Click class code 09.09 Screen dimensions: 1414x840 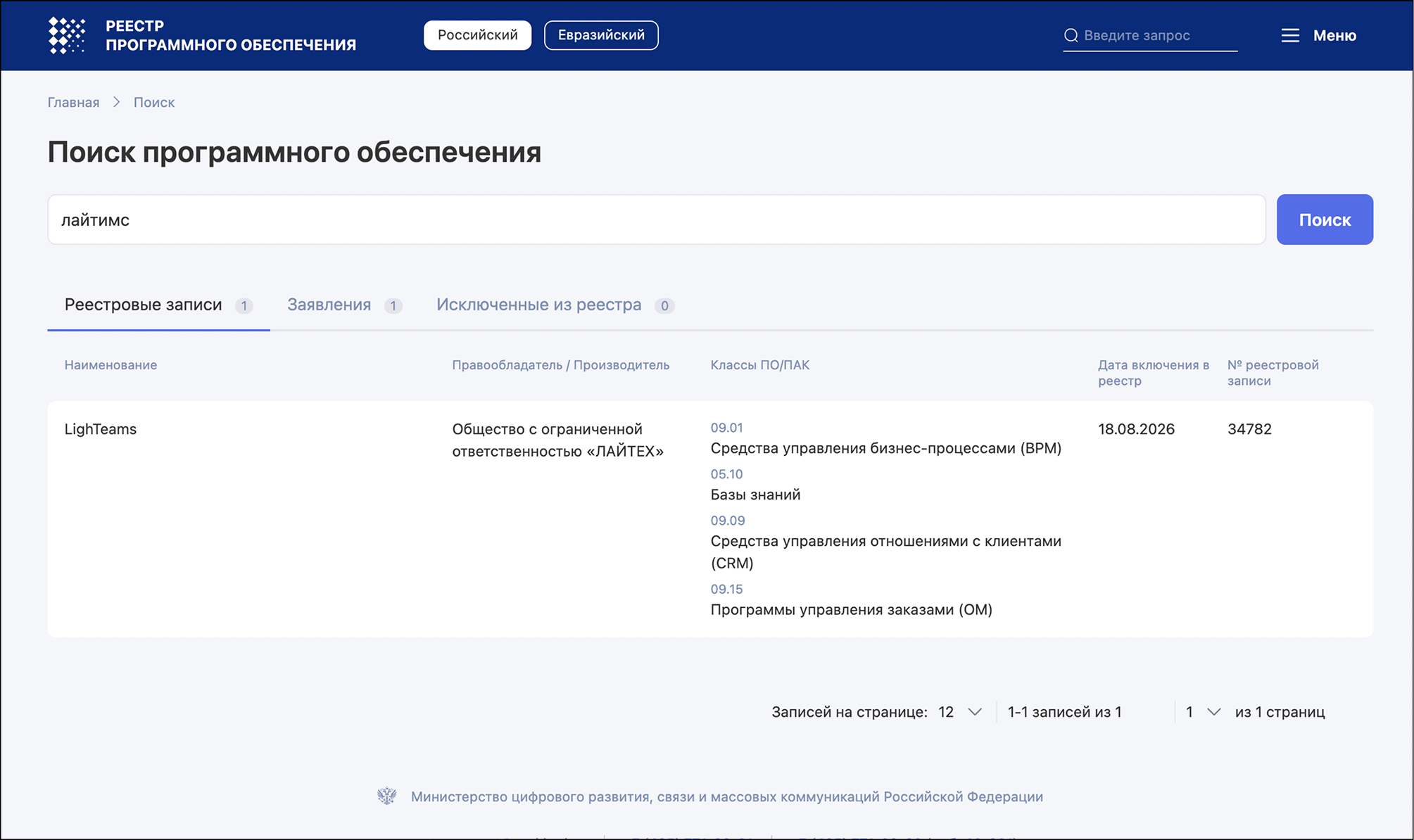pos(727,521)
